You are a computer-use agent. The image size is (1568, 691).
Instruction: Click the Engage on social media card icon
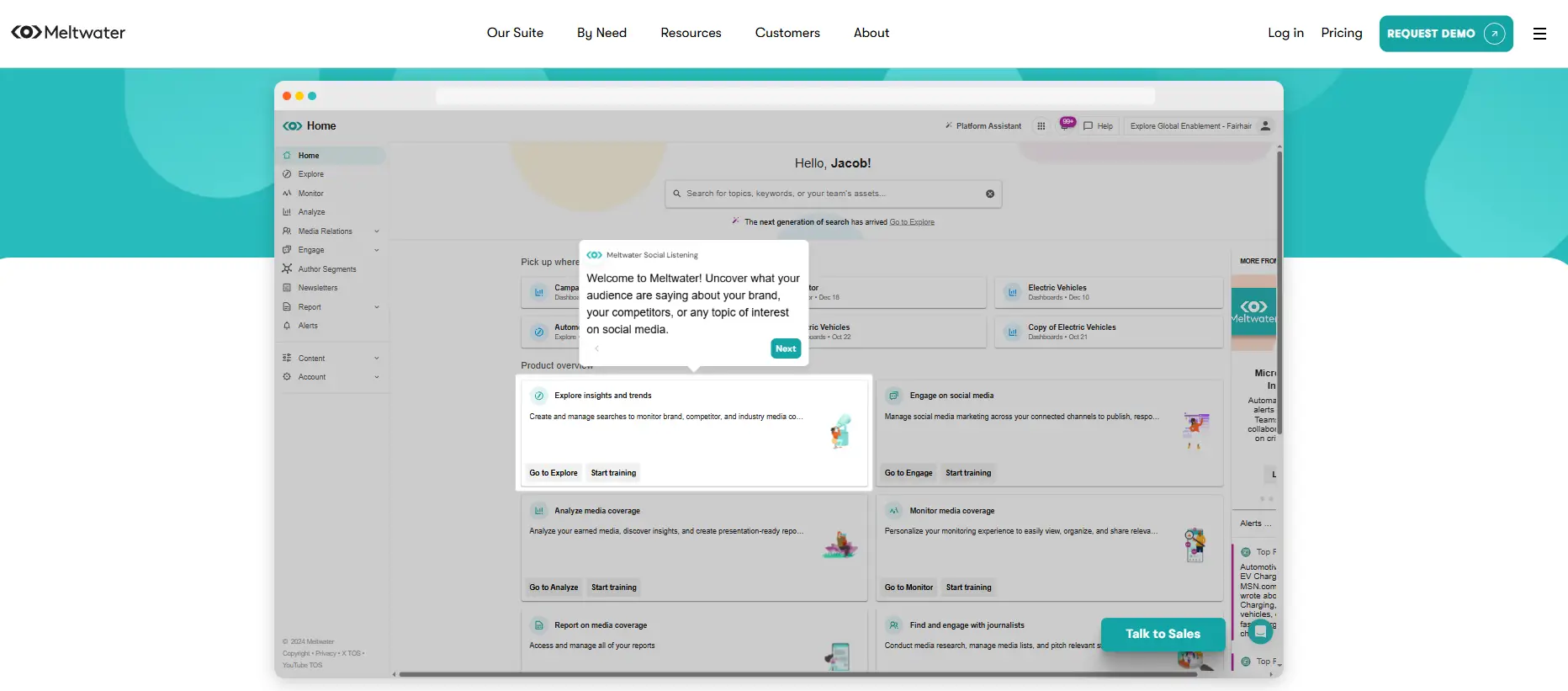pyautogui.click(x=894, y=396)
